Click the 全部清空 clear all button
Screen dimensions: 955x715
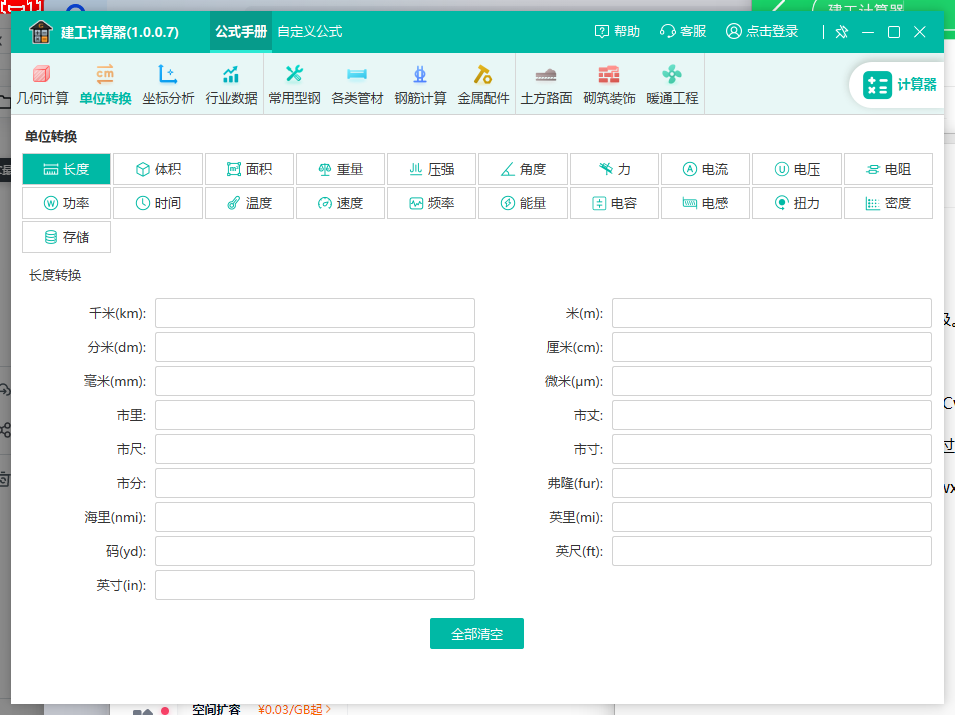click(476, 634)
